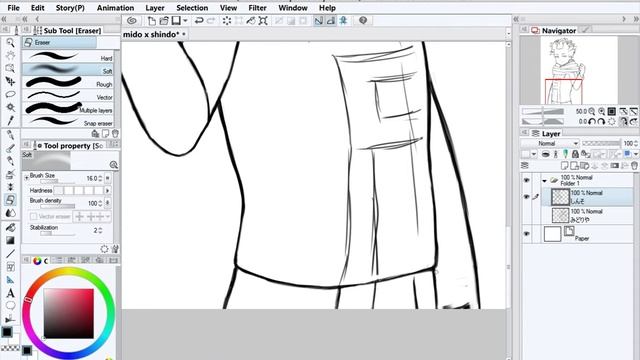Open the layer blending mode dropdown

(x=550, y=143)
